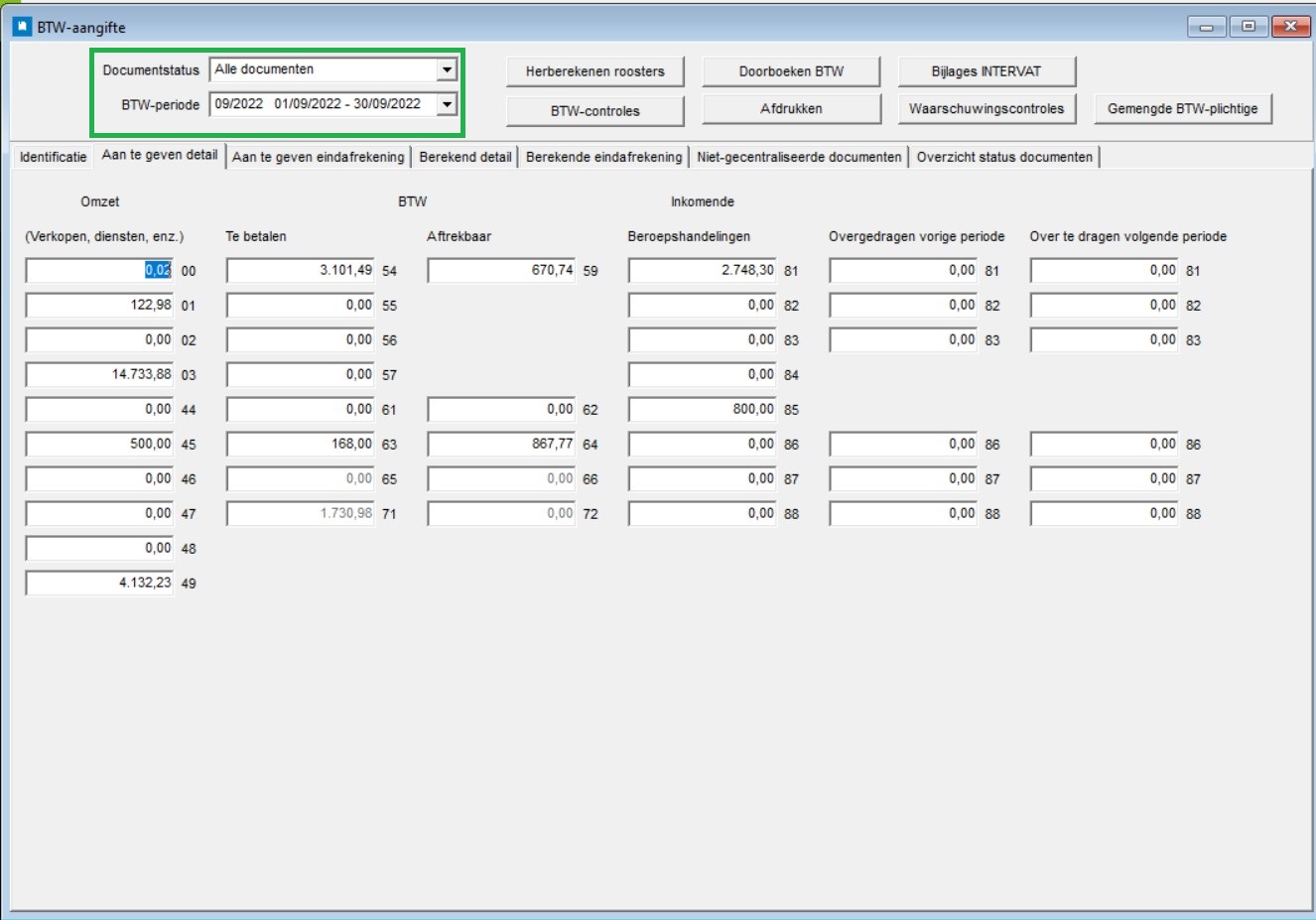Click the Omzet field for rooster 44
The width and height of the screenshot is (1316, 920).
click(x=99, y=409)
